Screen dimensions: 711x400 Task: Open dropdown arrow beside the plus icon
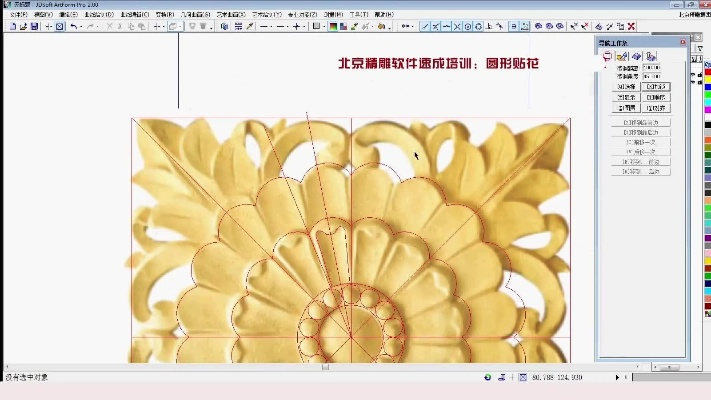[x=304, y=27]
